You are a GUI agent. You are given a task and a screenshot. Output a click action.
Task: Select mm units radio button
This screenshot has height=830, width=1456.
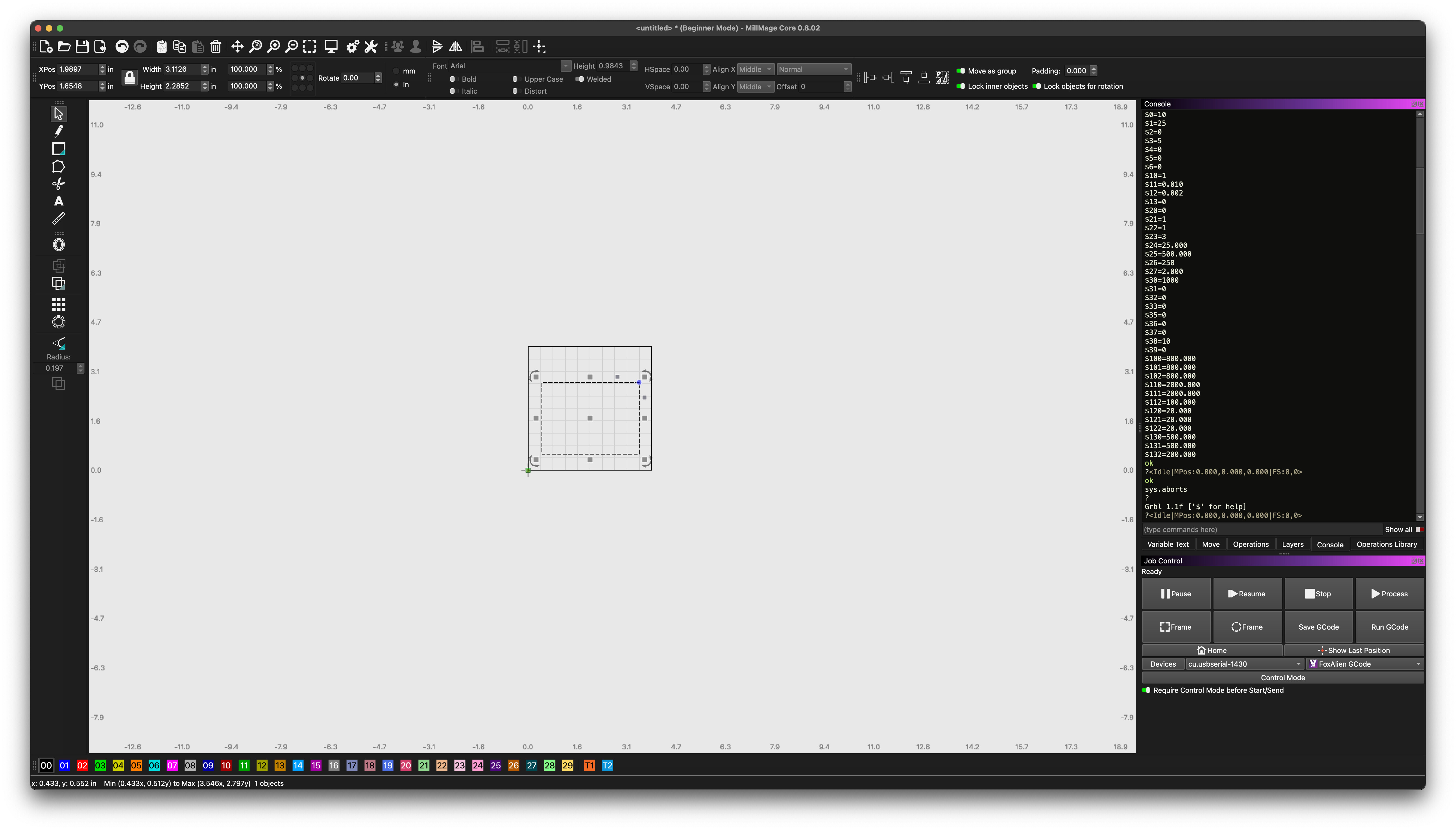click(396, 71)
